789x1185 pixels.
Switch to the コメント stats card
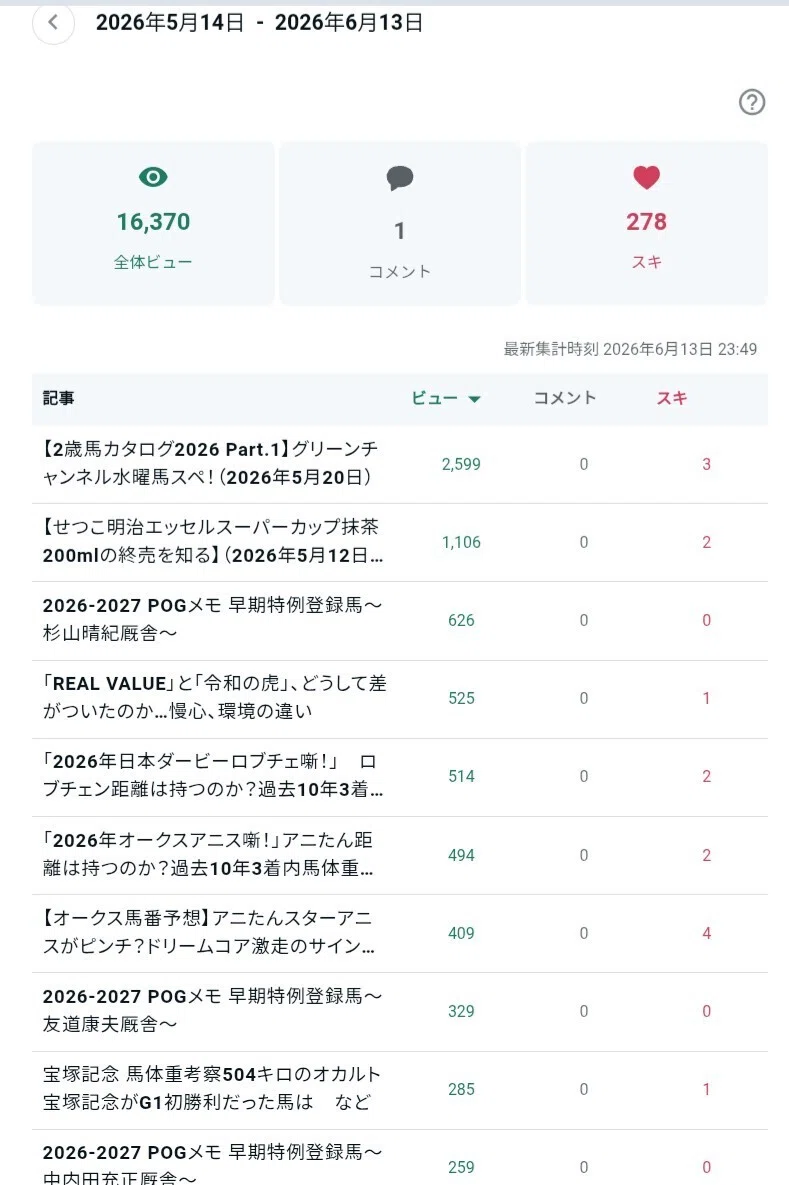click(x=400, y=223)
